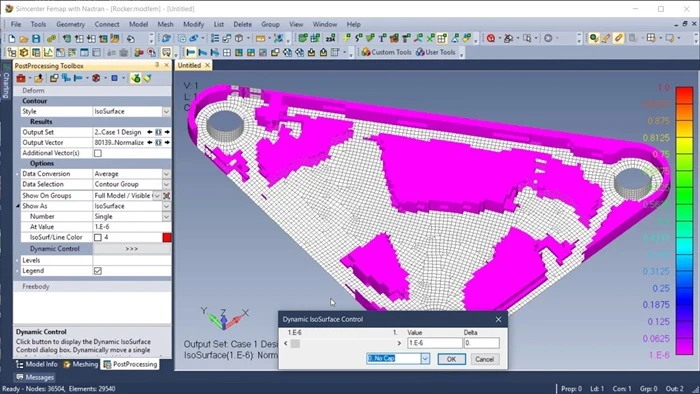Toggle the Additional Vector(s) checkbox
The height and width of the screenshot is (394, 700).
(x=98, y=153)
